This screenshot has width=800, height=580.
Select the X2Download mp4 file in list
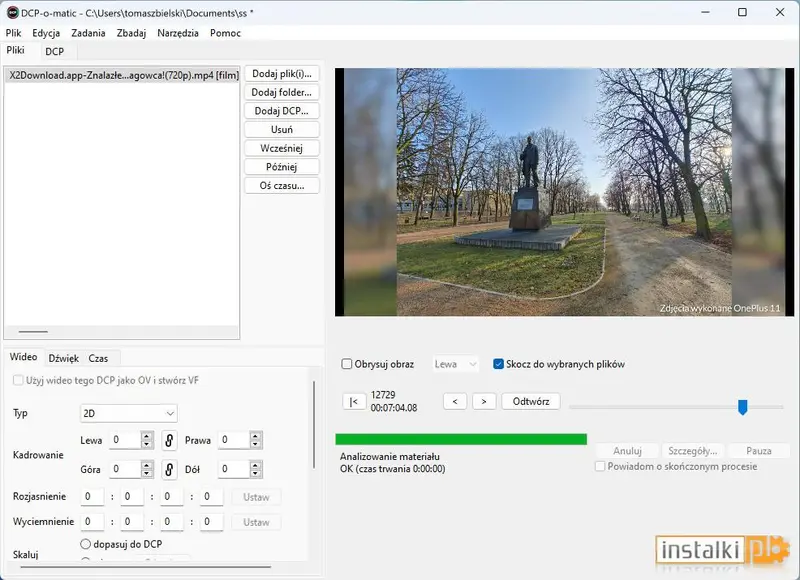coord(122,75)
